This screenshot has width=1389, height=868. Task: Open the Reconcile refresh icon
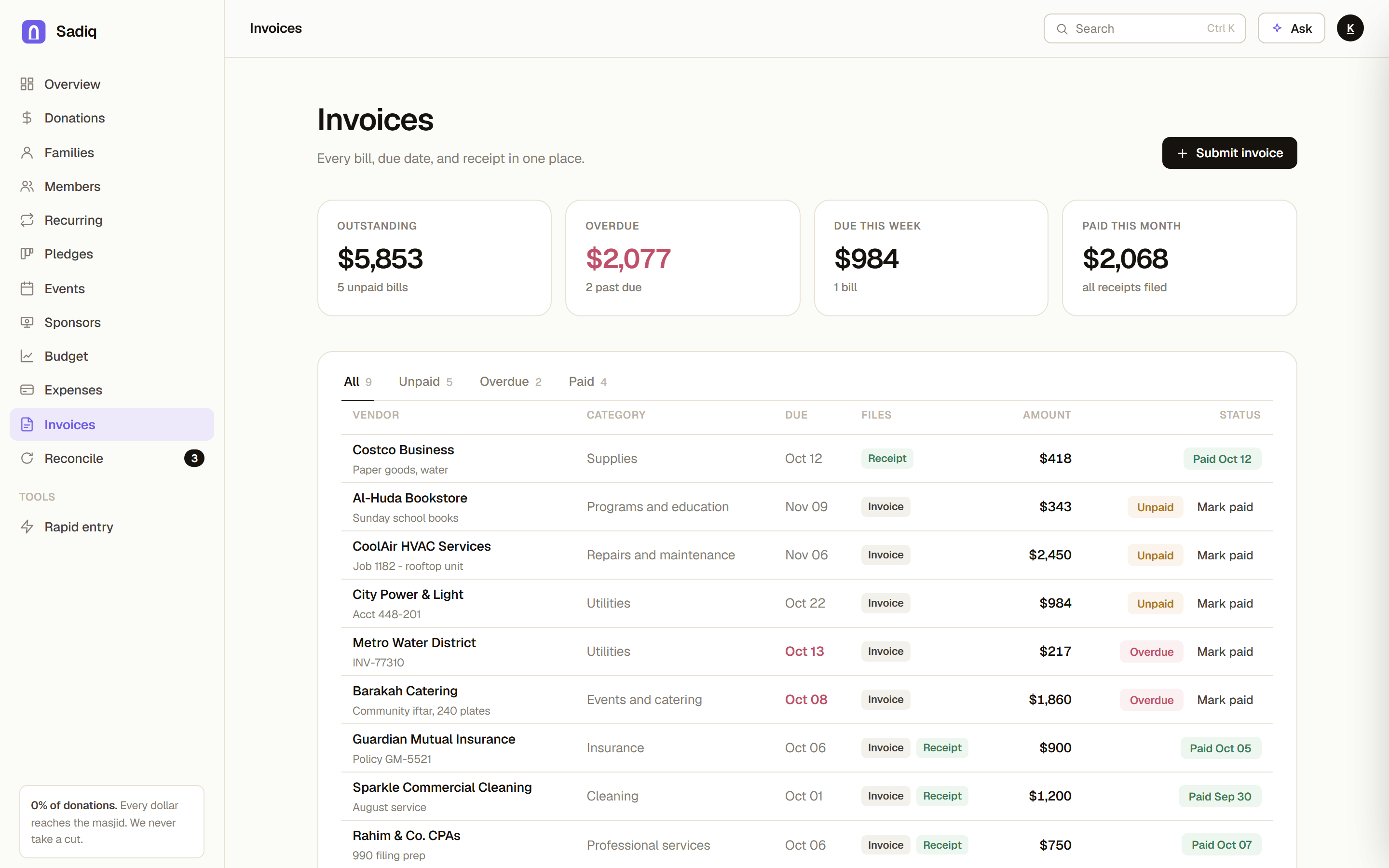[27, 459]
